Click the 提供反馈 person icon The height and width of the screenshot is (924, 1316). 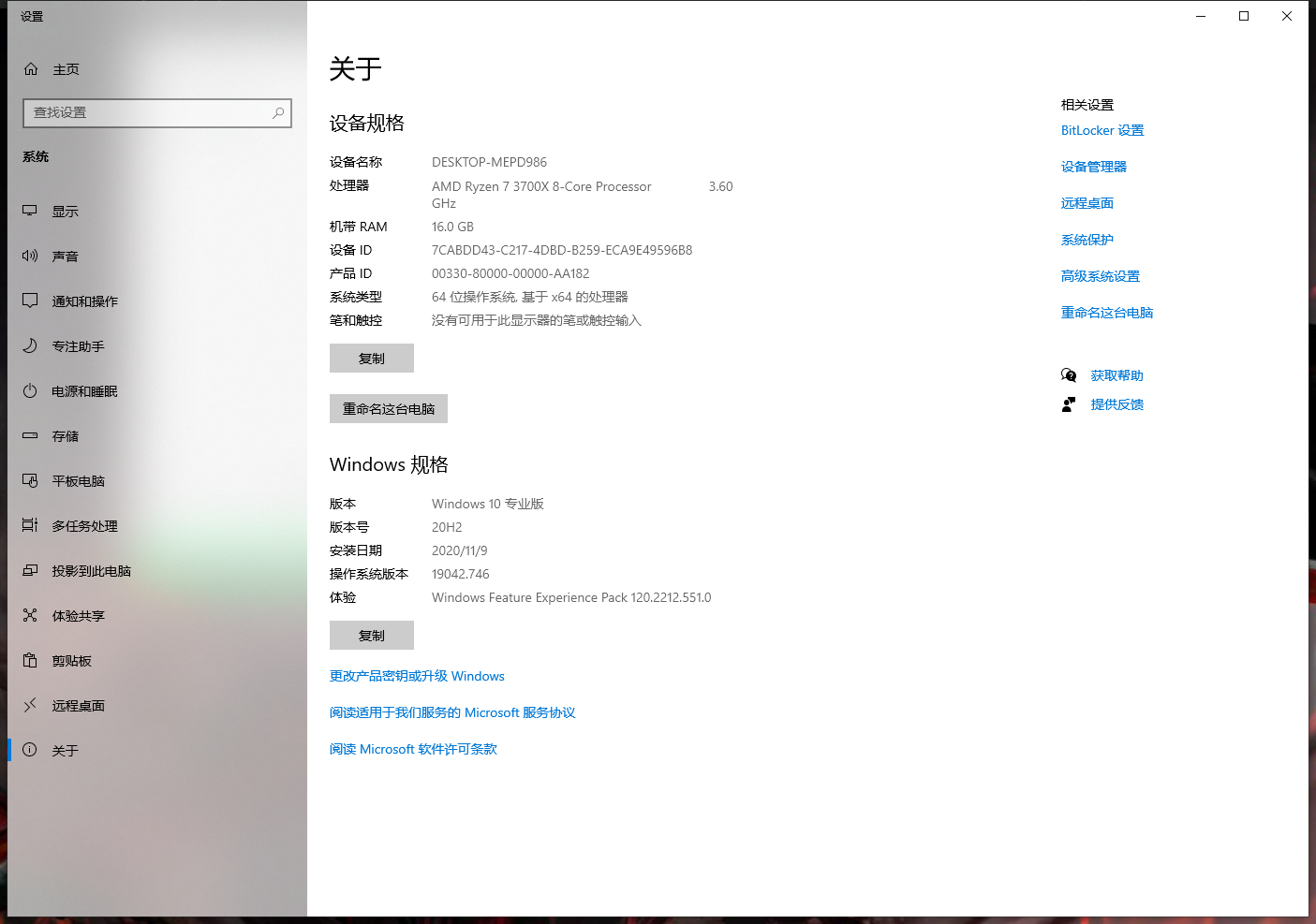coord(1069,404)
